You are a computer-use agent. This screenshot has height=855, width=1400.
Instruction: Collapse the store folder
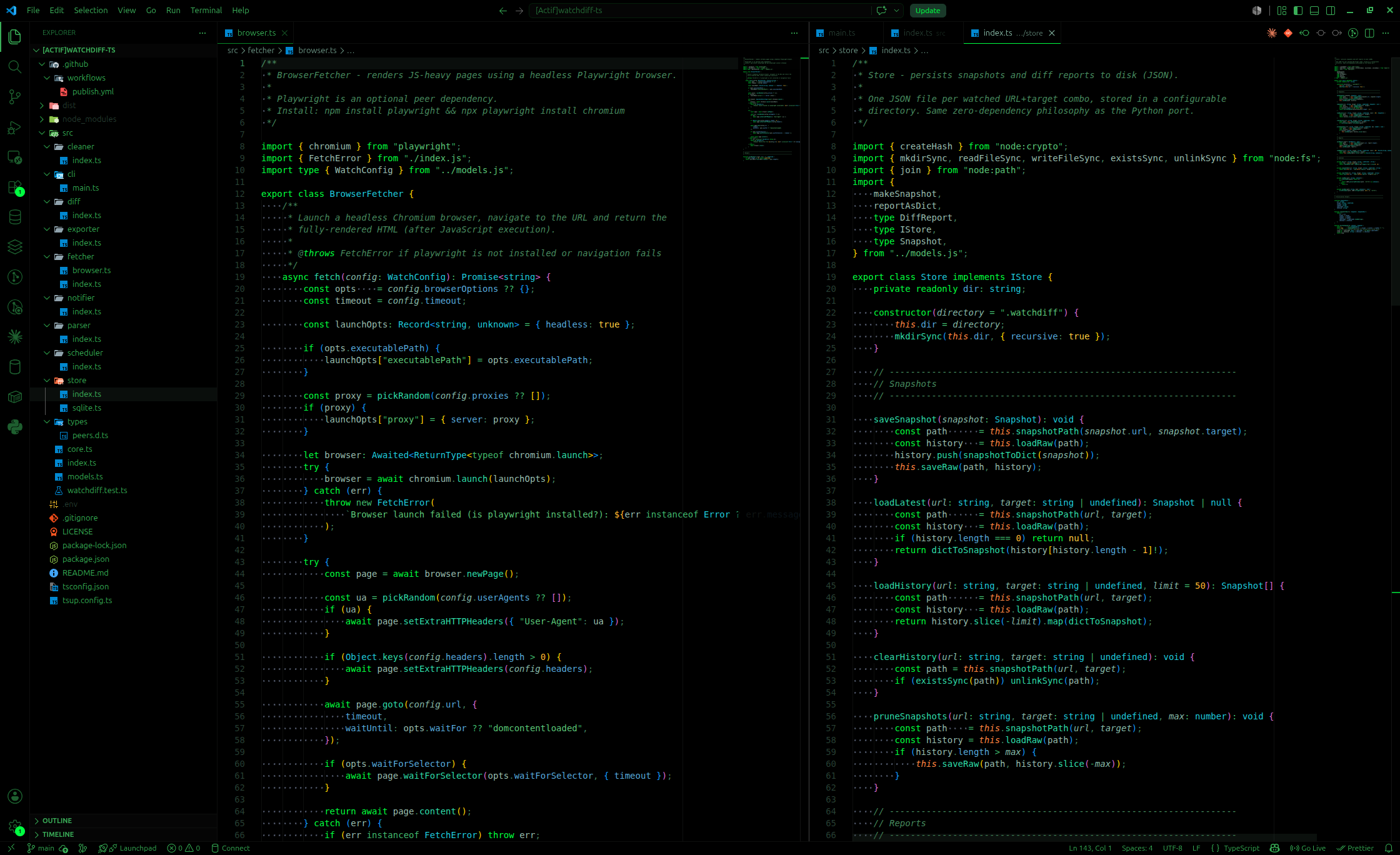pyautogui.click(x=124, y=380)
